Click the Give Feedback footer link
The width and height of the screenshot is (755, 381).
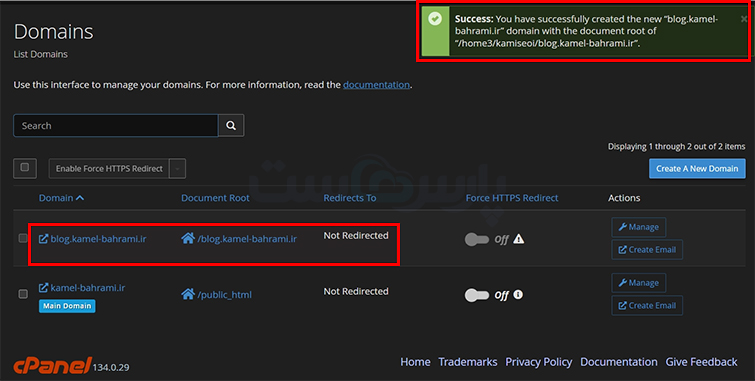701,362
